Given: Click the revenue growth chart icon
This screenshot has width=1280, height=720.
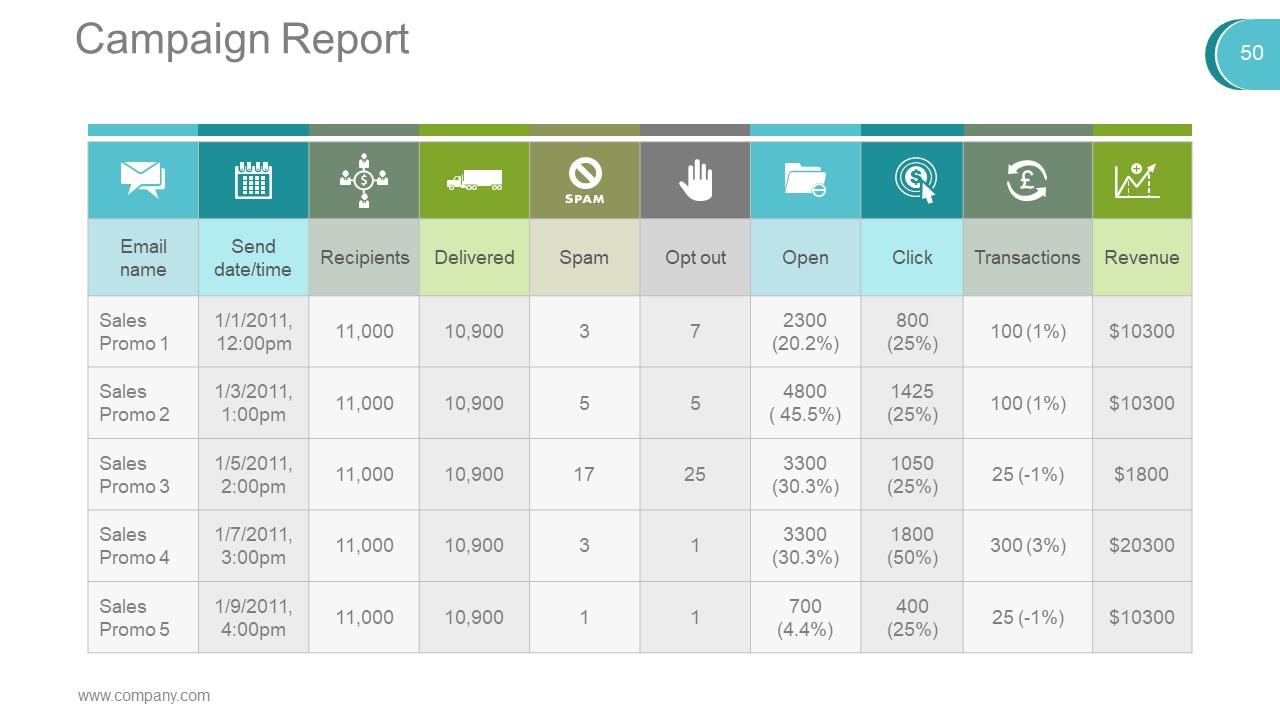Looking at the screenshot, I should tap(1141, 180).
